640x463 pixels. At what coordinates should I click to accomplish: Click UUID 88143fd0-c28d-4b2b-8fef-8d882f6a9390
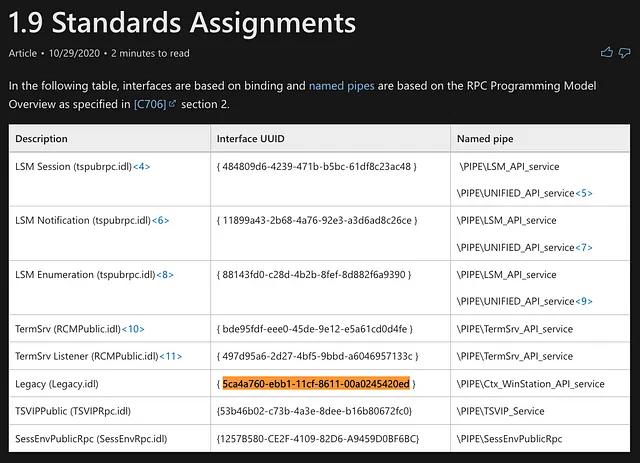(x=314, y=275)
